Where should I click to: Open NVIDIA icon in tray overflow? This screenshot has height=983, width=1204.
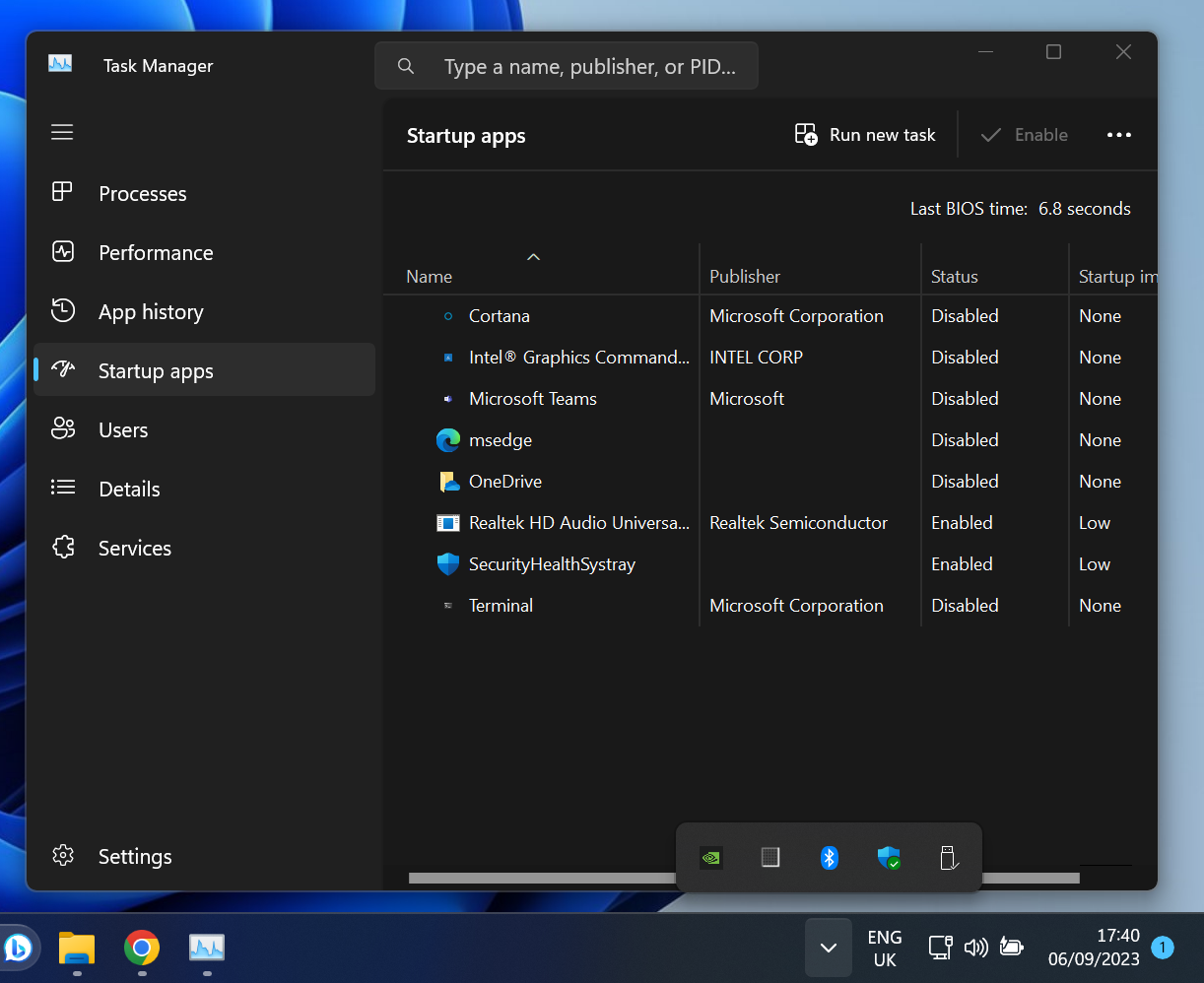(711, 858)
